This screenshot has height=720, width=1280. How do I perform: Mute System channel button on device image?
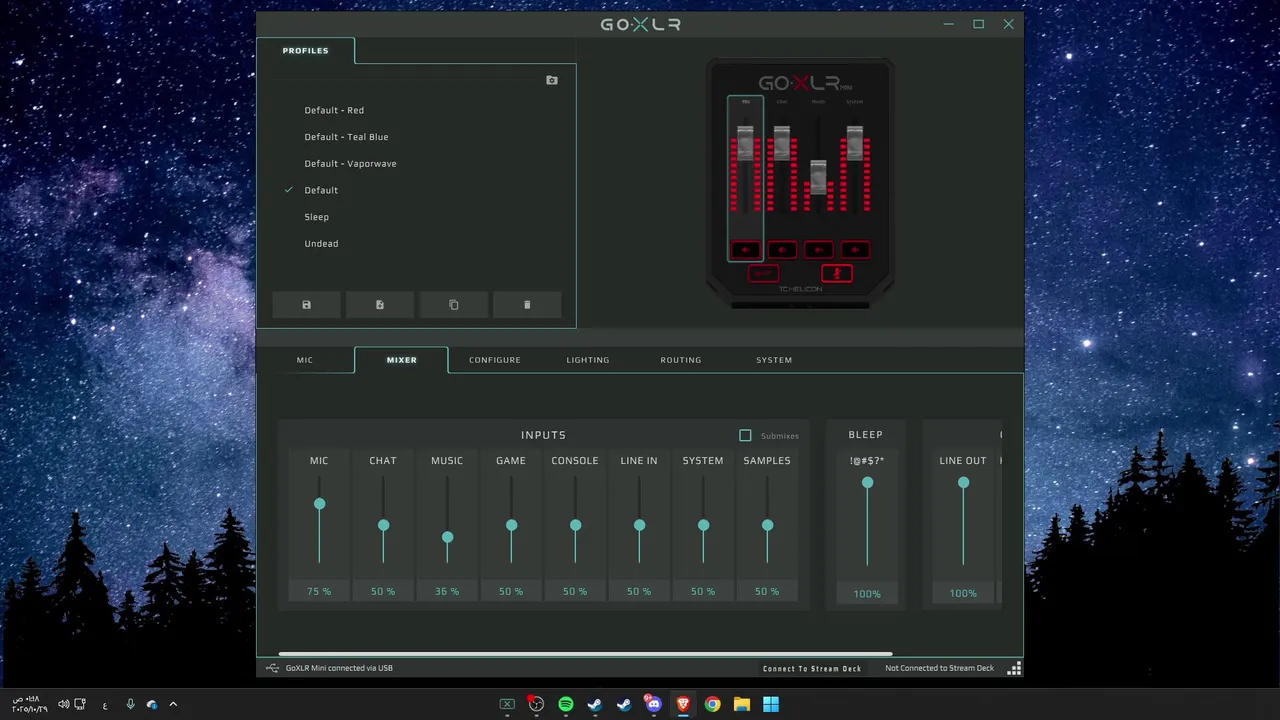click(x=854, y=250)
